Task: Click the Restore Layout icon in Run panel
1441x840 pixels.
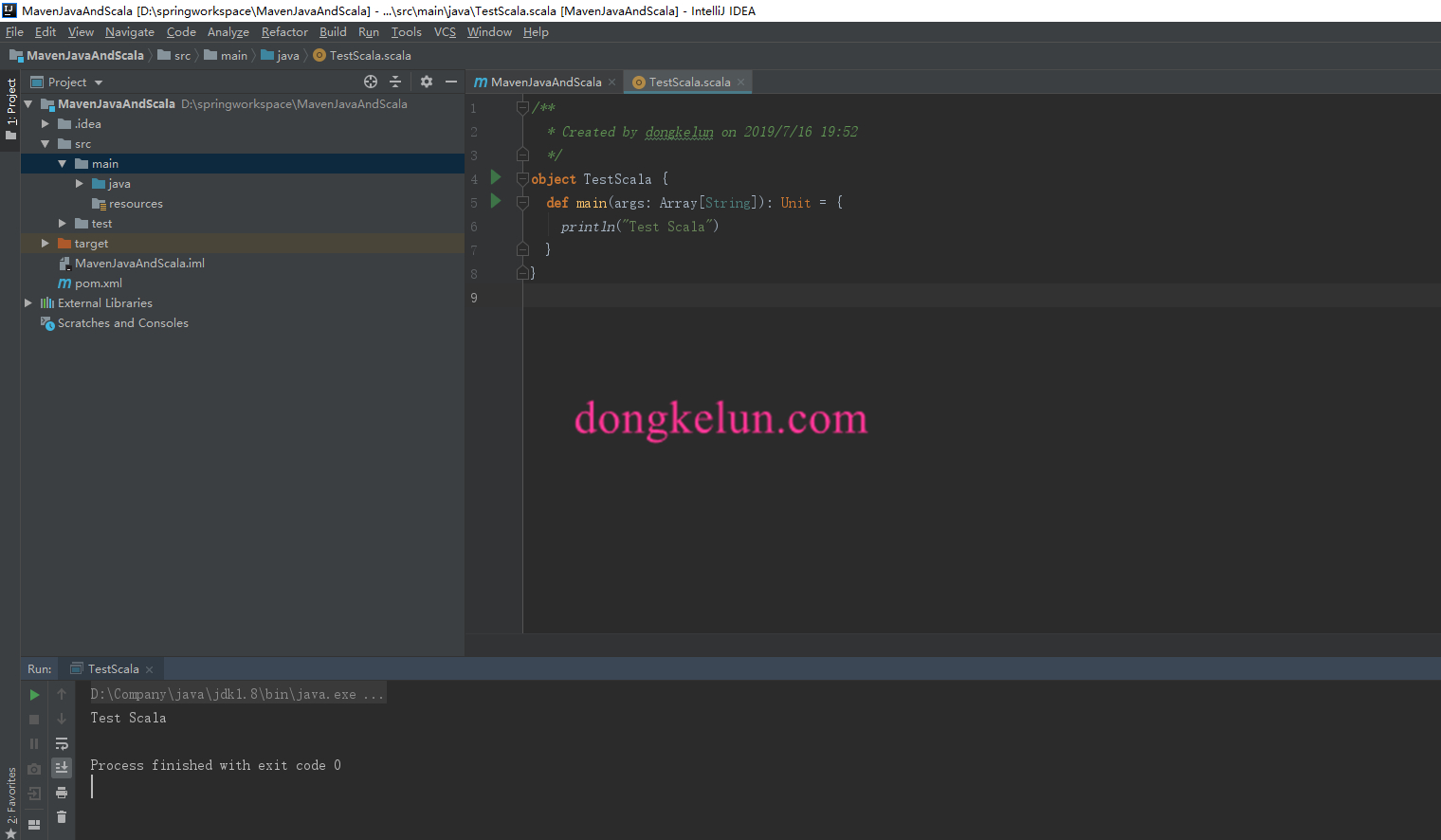Action: (x=34, y=825)
